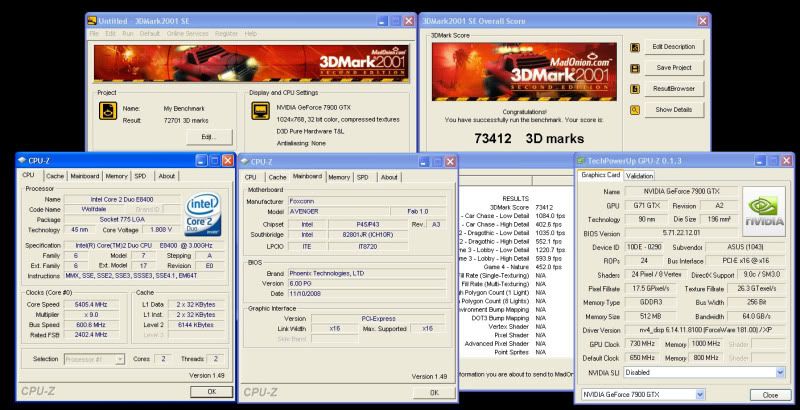Click the Core Speed value 5405.4 MHz
Screen dimensions: 800x410
click(92, 304)
